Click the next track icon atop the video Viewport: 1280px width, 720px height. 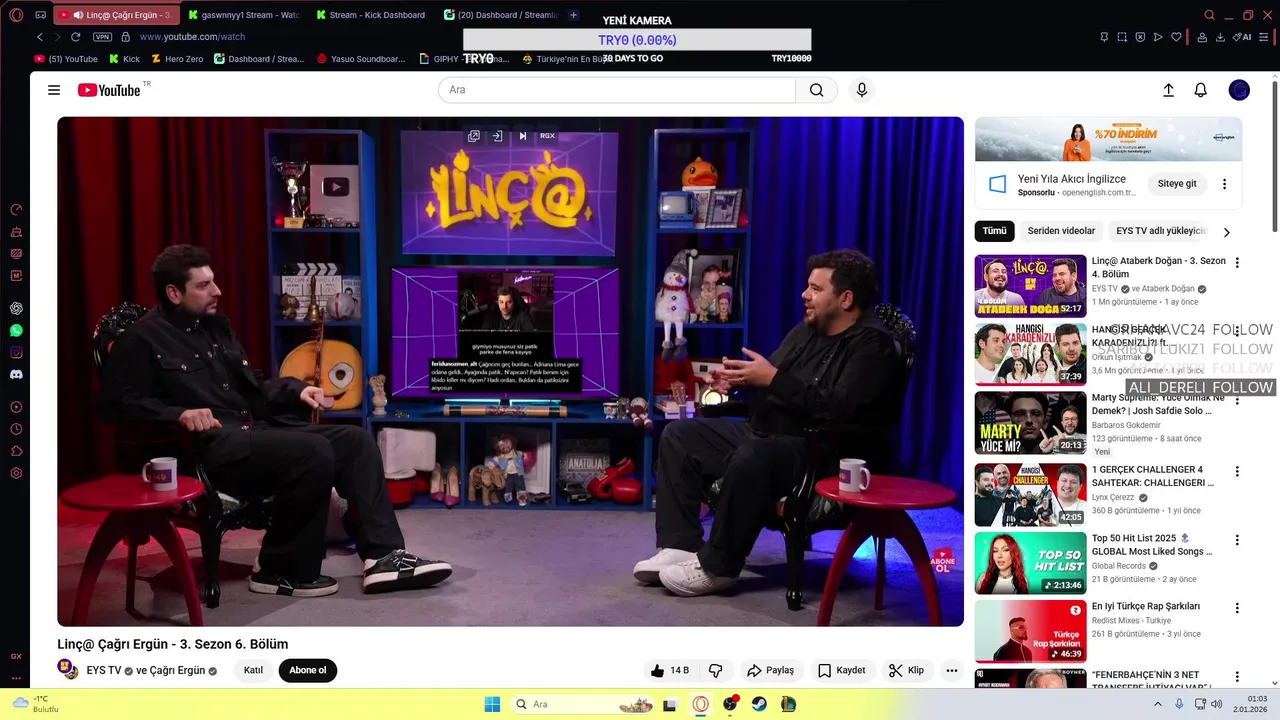tap(522, 136)
